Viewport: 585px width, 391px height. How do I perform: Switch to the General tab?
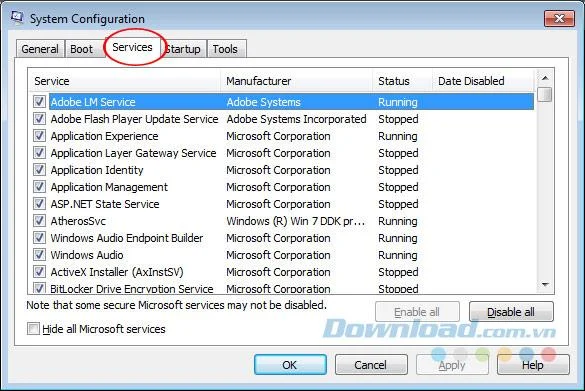point(40,49)
